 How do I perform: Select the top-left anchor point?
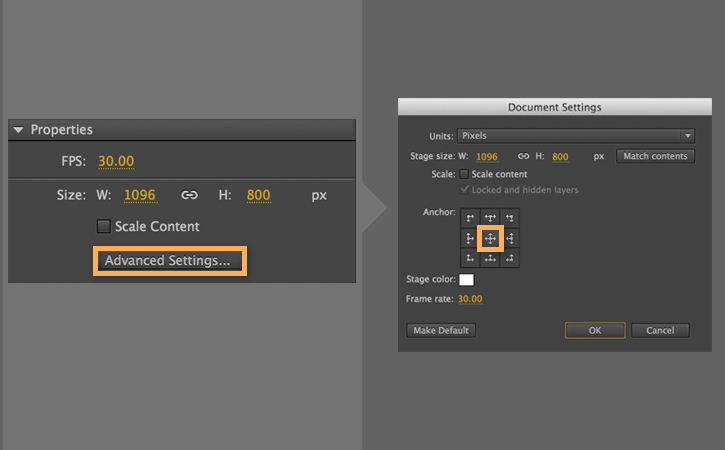(470, 218)
